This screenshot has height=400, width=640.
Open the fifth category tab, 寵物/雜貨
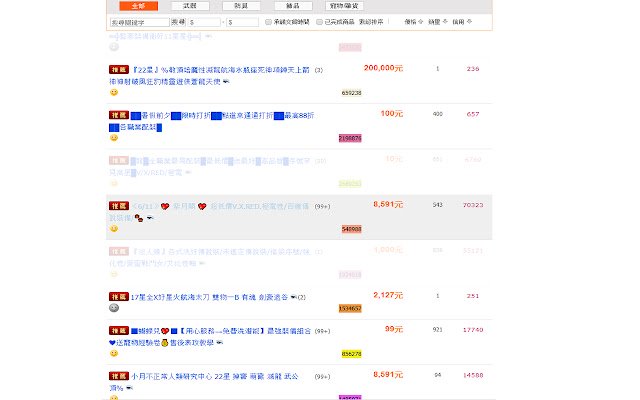pyautogui.click(x=344, y=6)
